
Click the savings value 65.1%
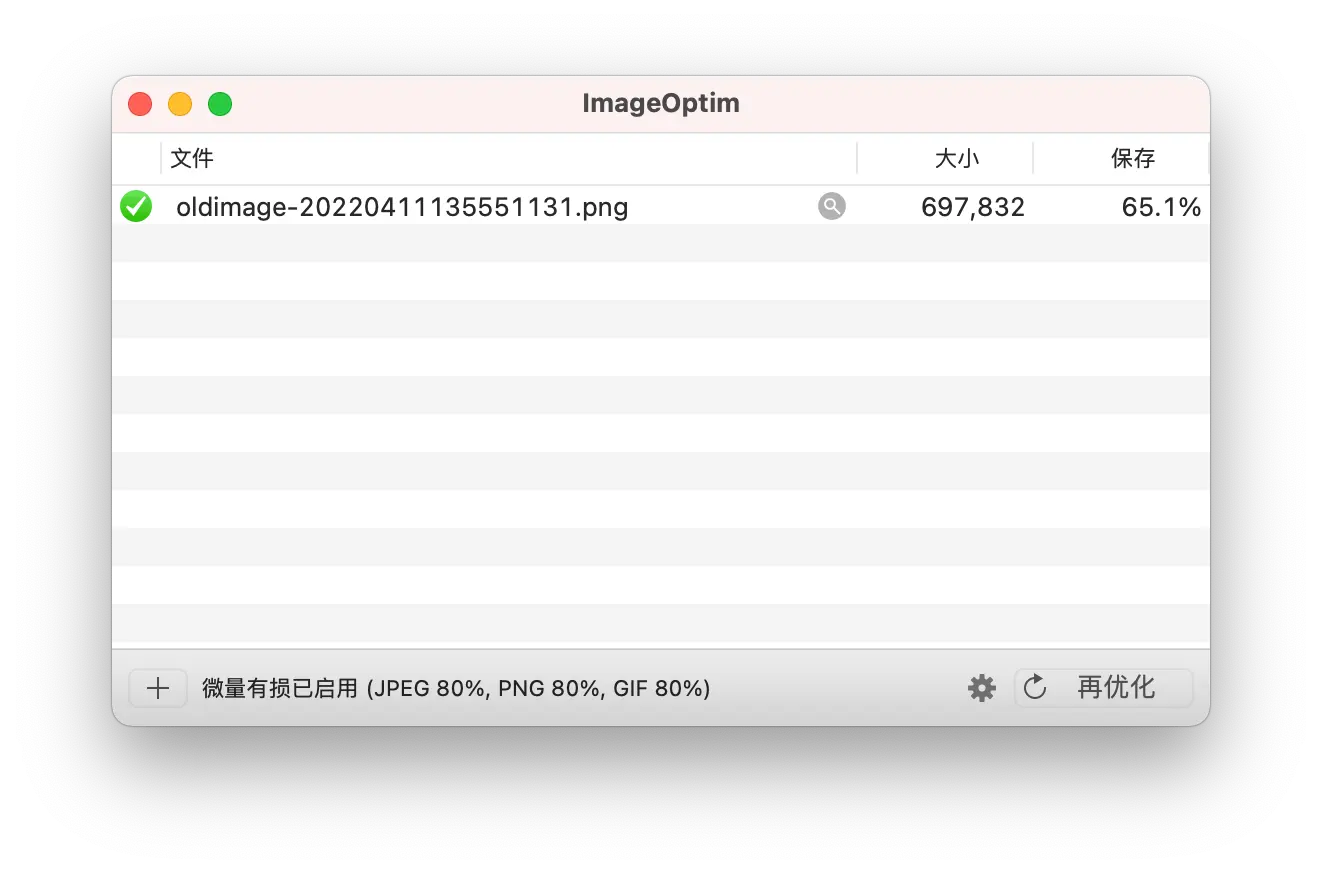pos(1161,207)
